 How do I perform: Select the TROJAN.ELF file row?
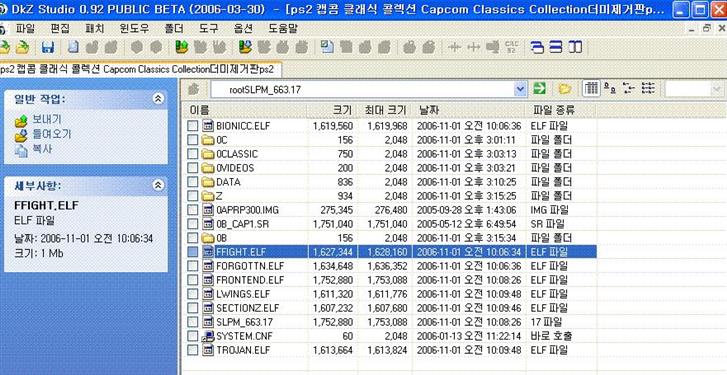tap(392, 350)
